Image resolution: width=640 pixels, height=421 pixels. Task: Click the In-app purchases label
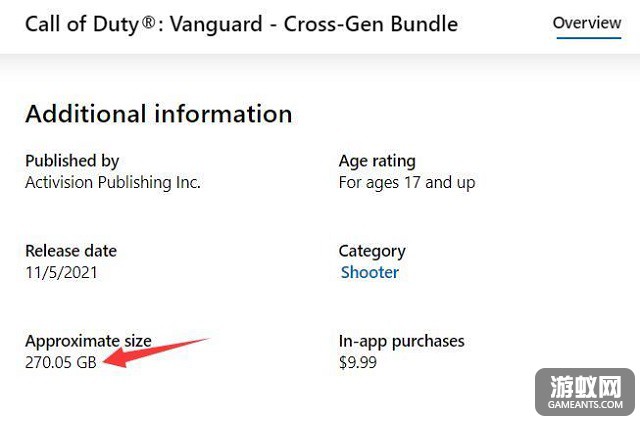[x=402, y=341]
